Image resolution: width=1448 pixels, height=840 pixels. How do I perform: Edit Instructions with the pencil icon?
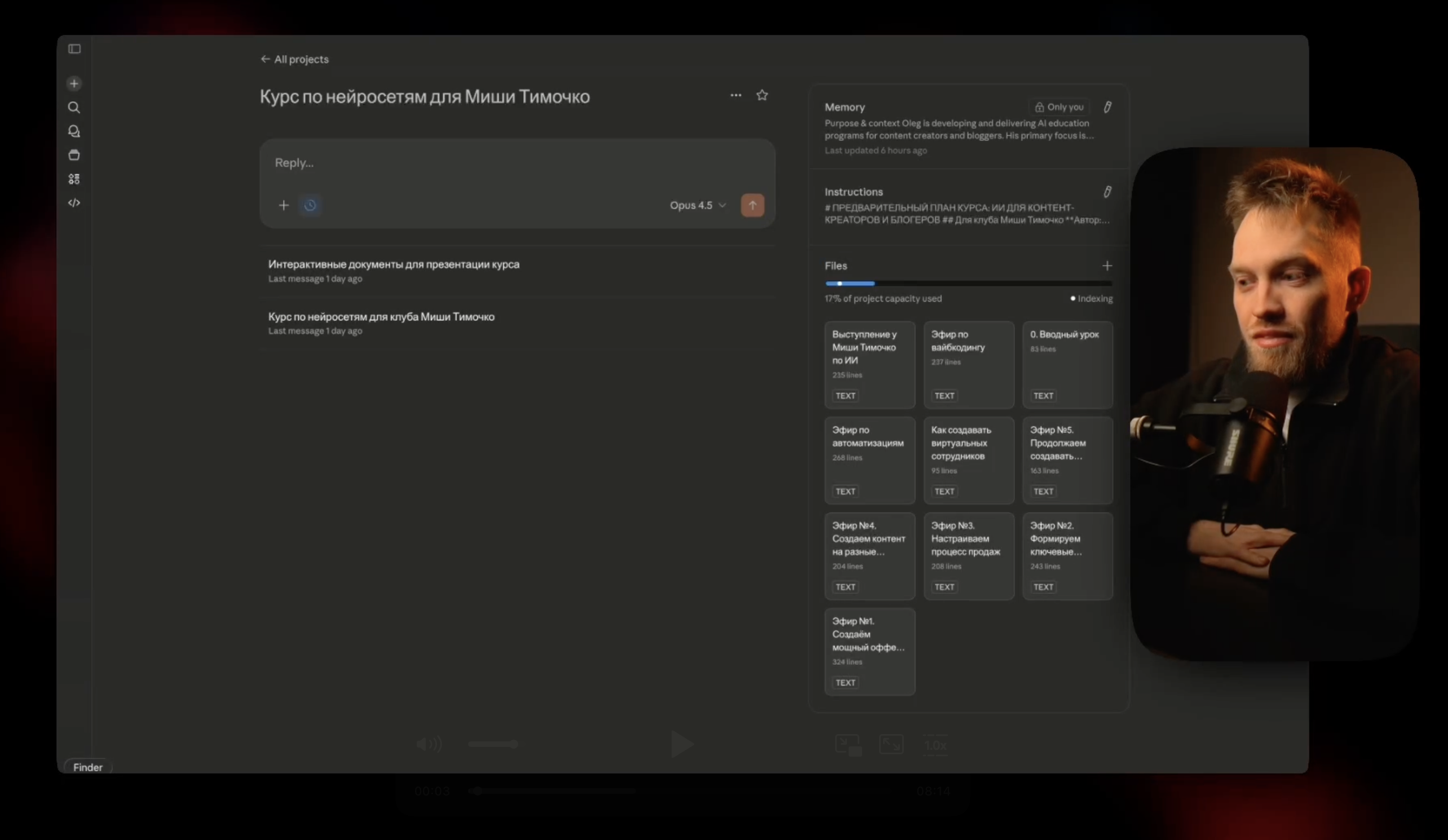[x=1107, y=192]
